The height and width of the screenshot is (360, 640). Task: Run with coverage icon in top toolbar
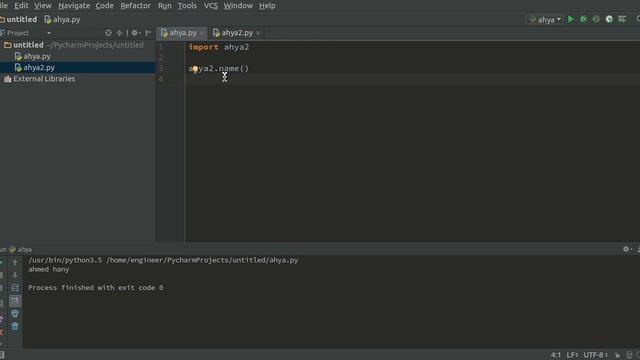pos(596,19)
